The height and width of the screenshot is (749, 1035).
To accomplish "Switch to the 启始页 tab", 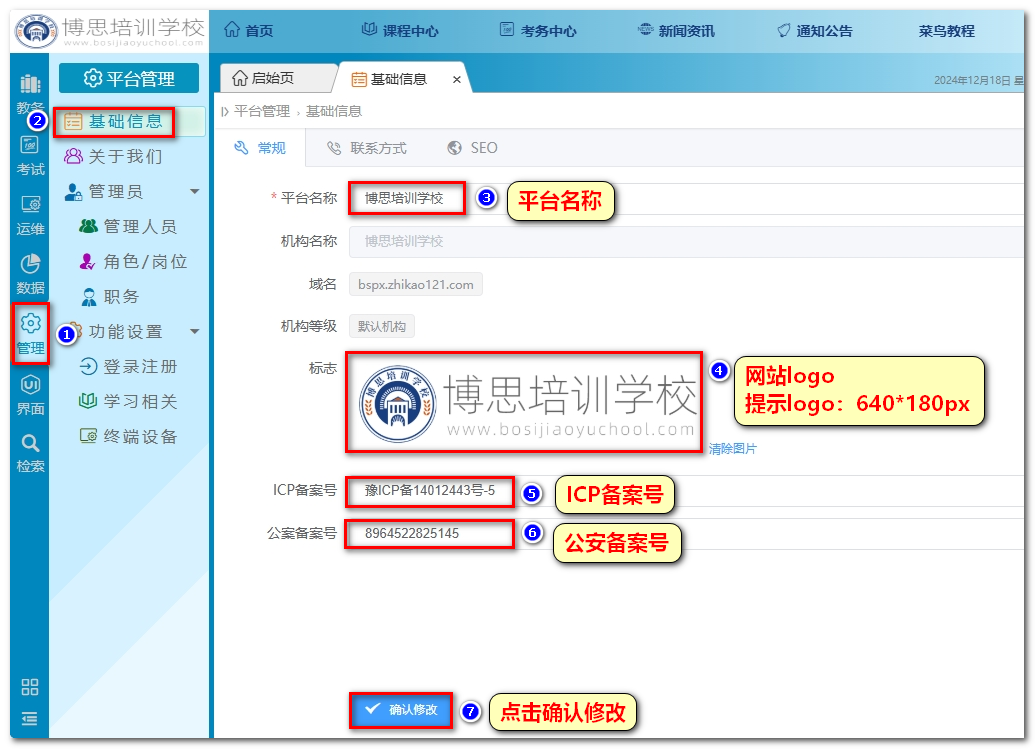I will click(274, 79).
